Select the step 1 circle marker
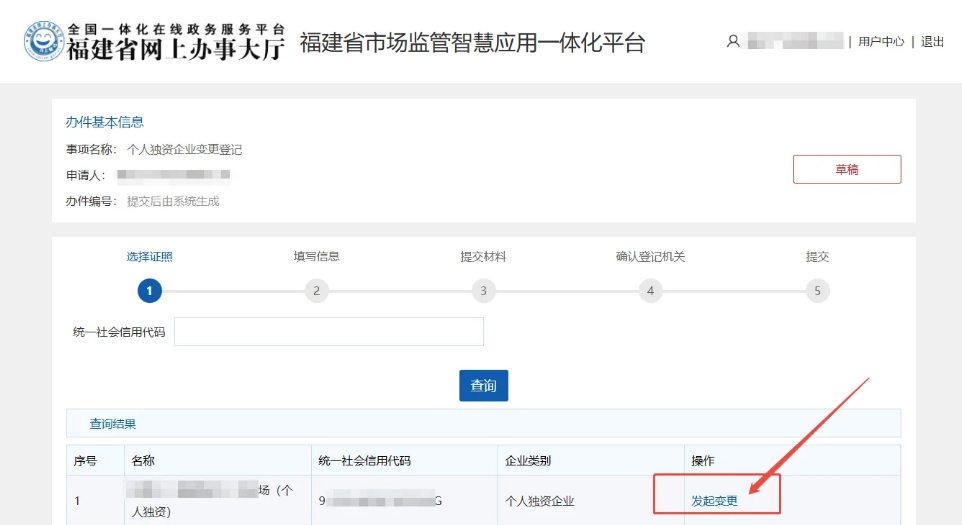The image size is (962, 525). pos(149,291)
